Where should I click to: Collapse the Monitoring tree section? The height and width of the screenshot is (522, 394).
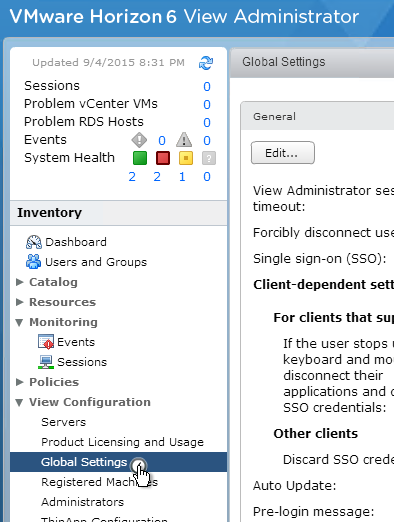(19, 322)
